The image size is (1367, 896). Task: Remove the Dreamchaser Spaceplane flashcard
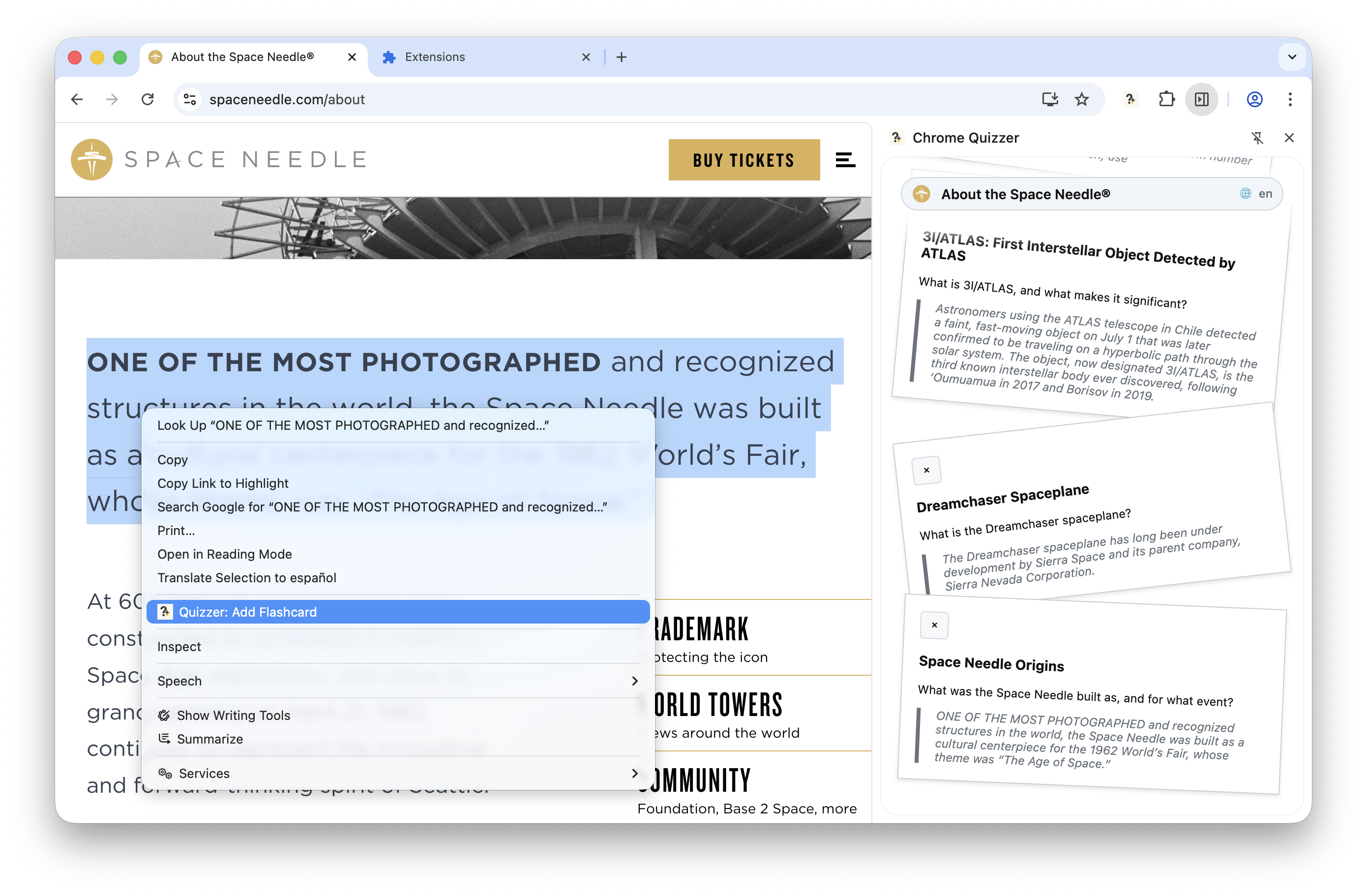point(926,471)
